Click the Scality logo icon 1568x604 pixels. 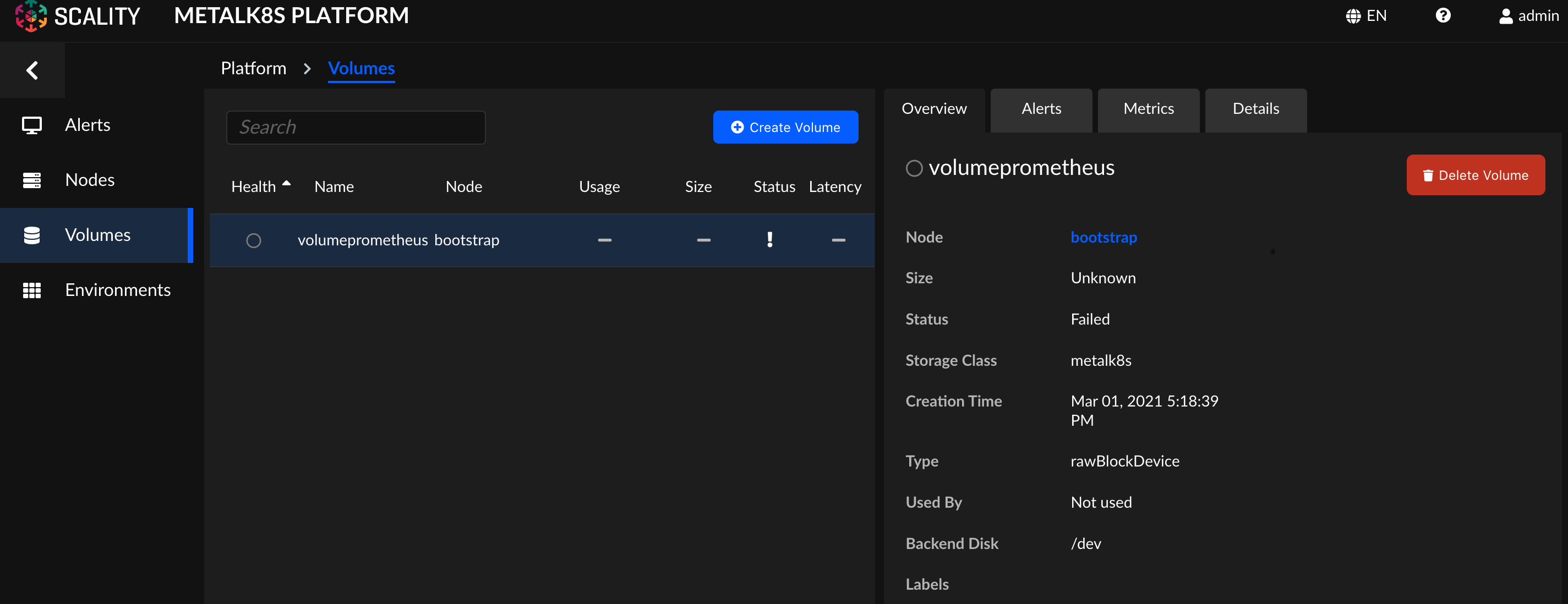(x=31, y=16)
